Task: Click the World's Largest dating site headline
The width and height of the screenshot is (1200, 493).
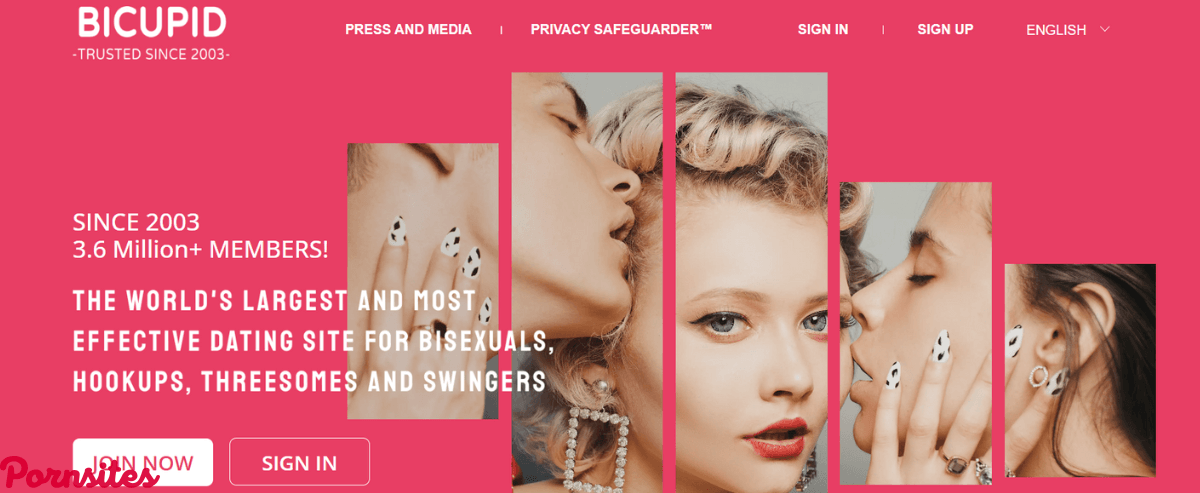Action: point(314,341)
